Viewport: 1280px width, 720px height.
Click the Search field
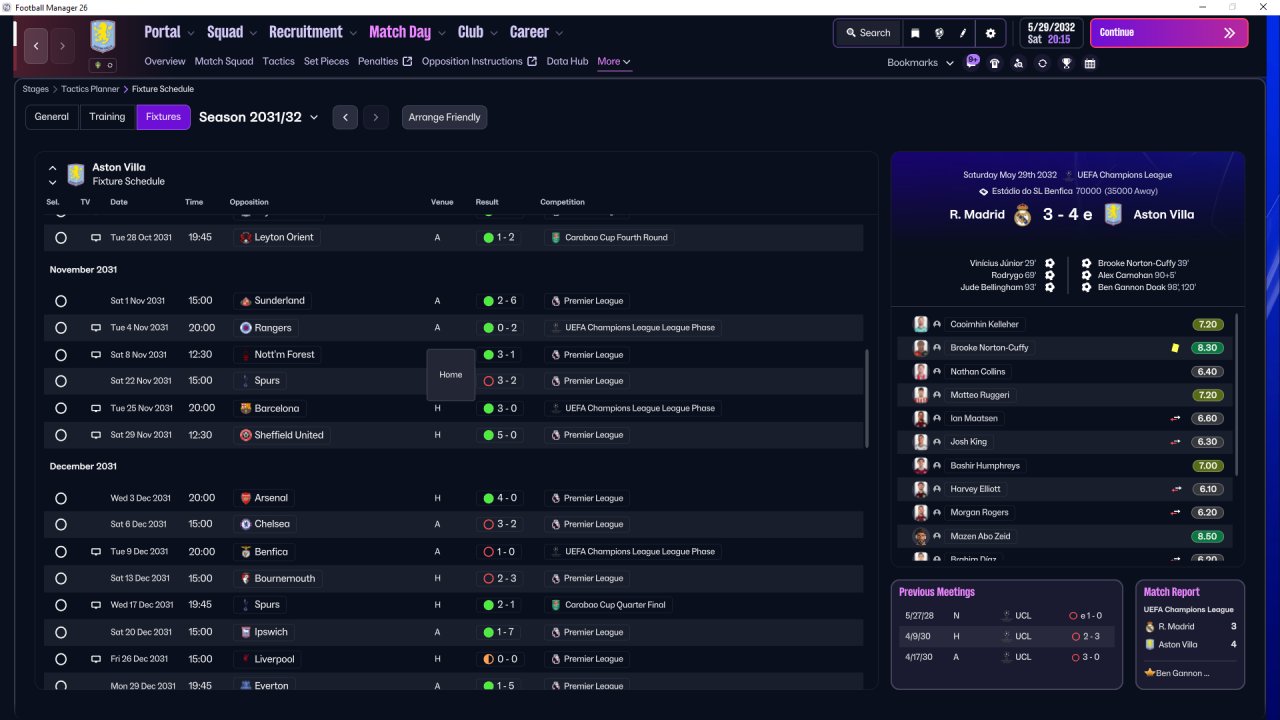[866, 33]
